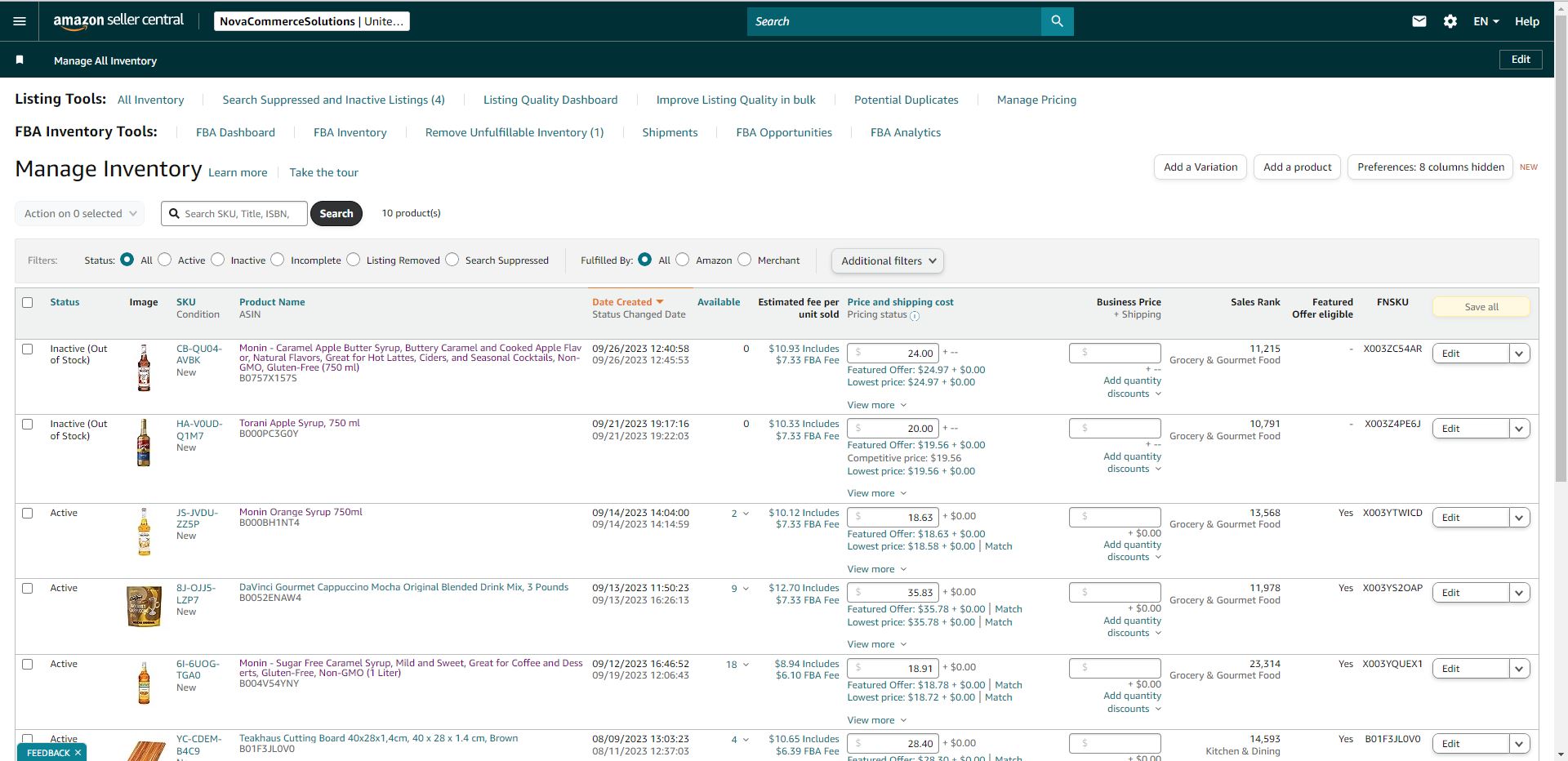The height and width of the screenshot is (761, 1568).
Task: Open the EN language dropdown
Action: coord(1486,21)
